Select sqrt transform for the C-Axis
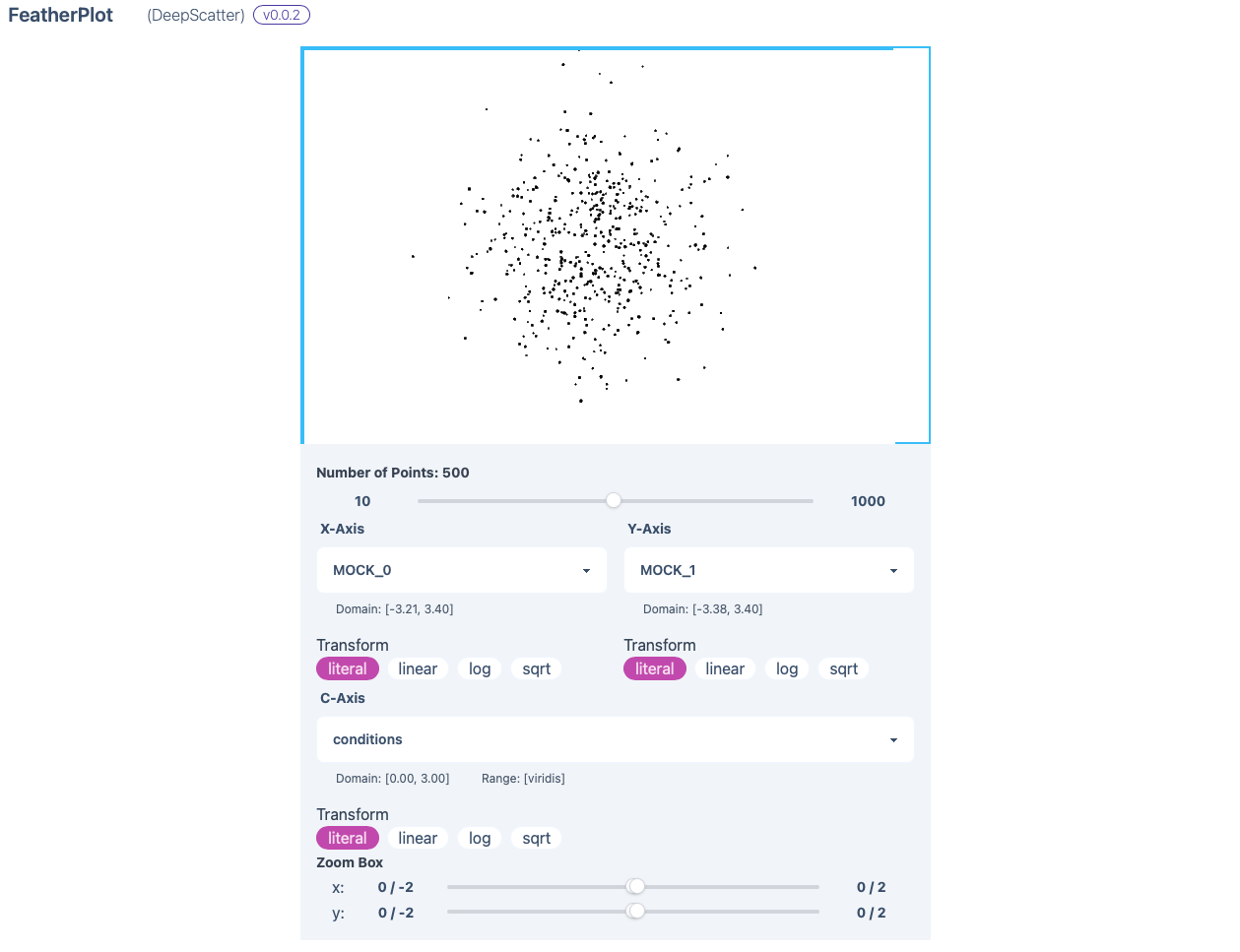Screen dimensions: 1240x952 tap(535, 838)
